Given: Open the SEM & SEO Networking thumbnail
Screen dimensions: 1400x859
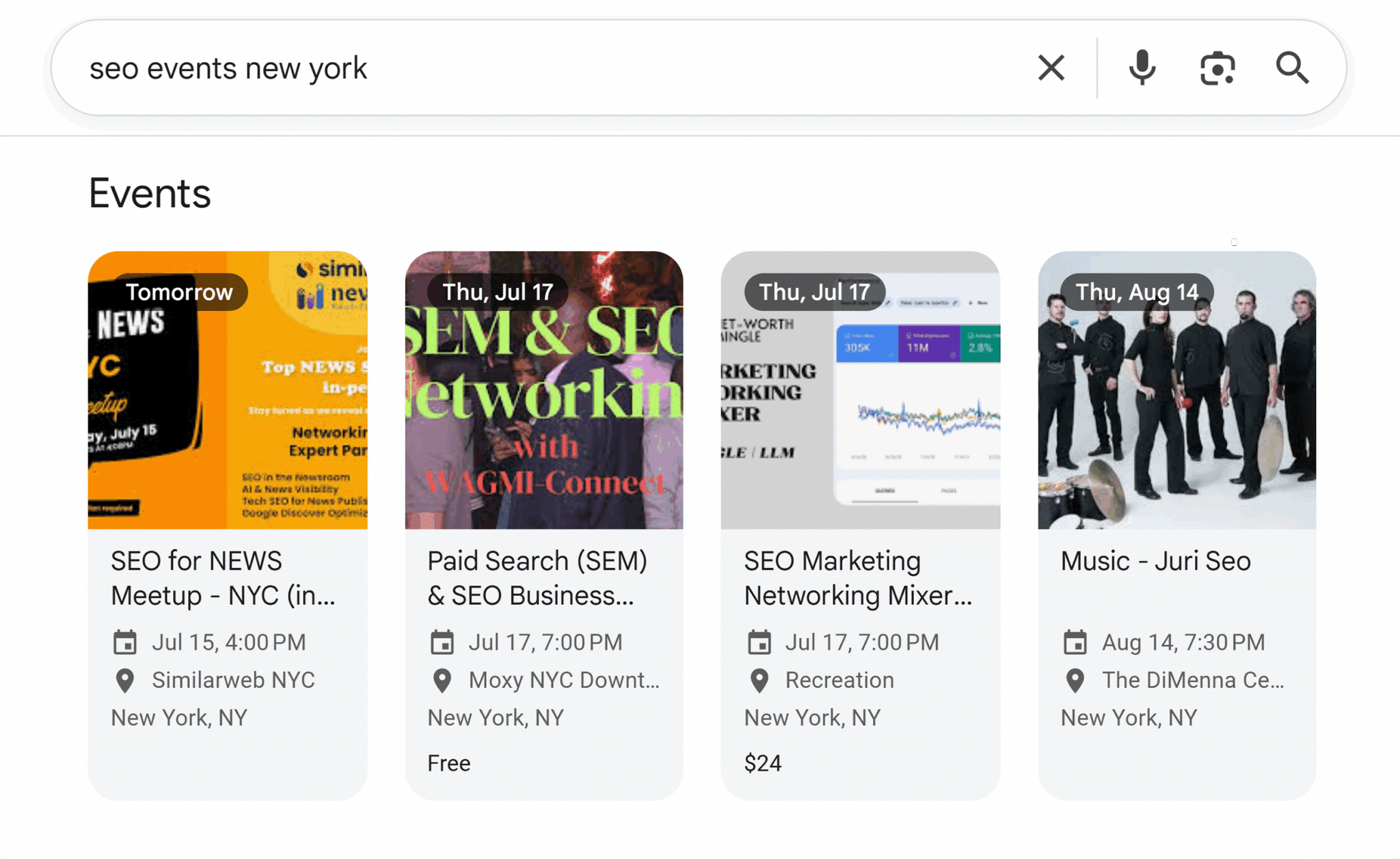Looking at the screenshot, I should click(544, 390).
